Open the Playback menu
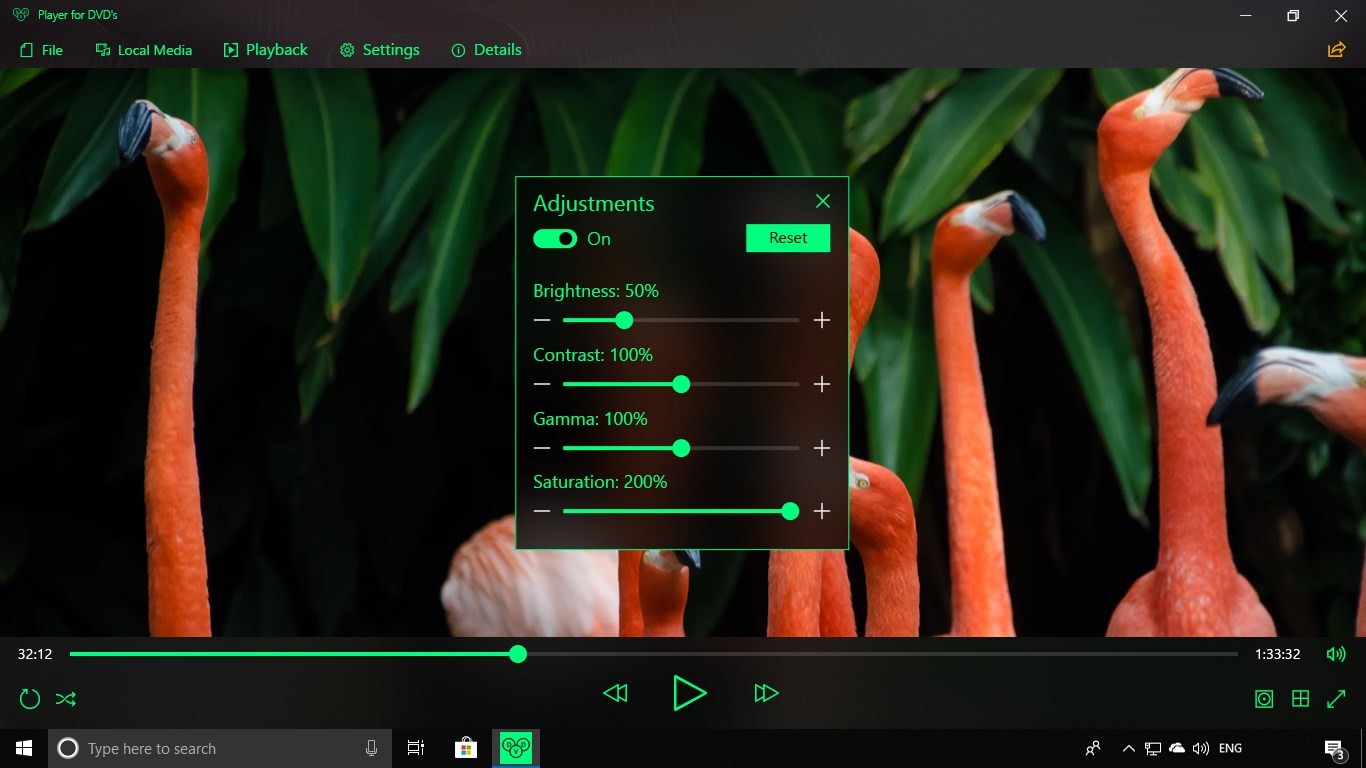The image size is (1366, 768). pyautogui.click(x=265, y=49)
